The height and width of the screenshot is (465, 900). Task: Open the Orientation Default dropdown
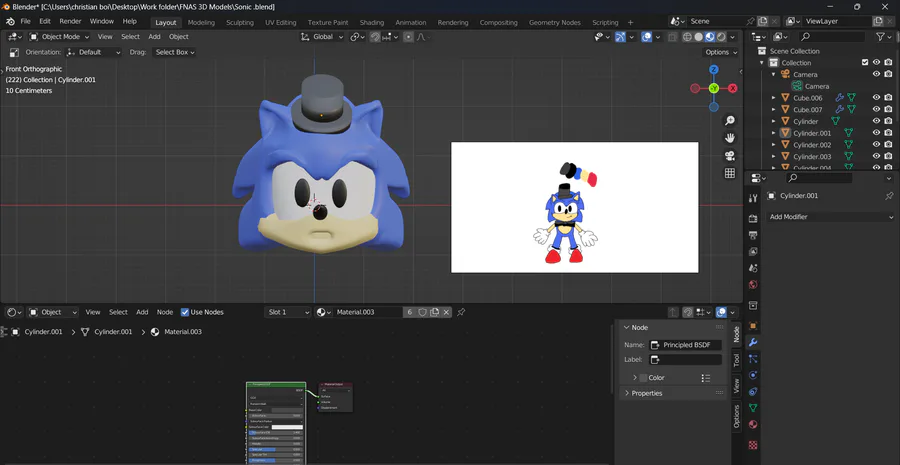coord(94,52)
